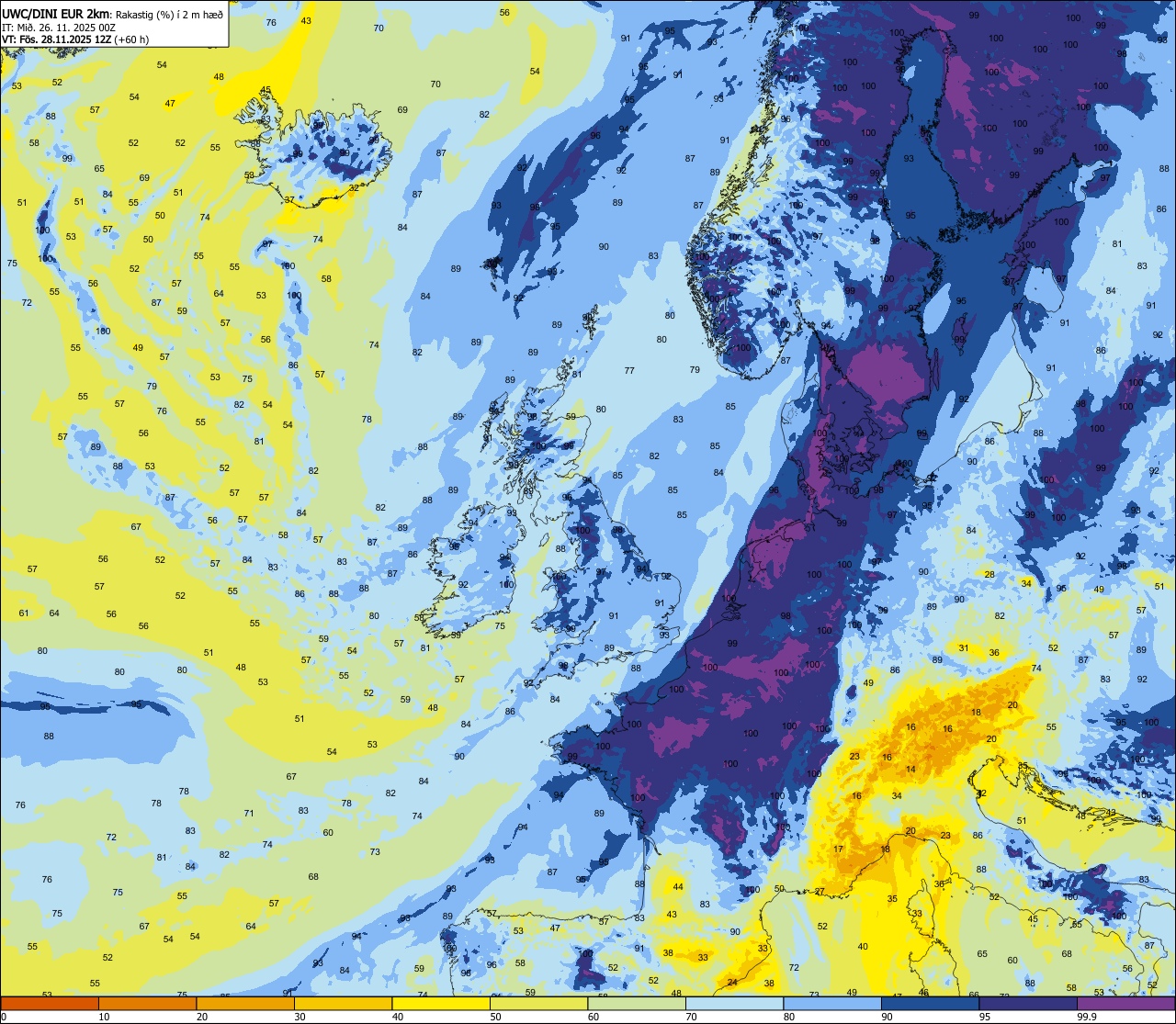Viewport: 1176px width, 1024px height.
Task: Click the light orange 20–30 legend swatch
Action: coord(245,1004)
